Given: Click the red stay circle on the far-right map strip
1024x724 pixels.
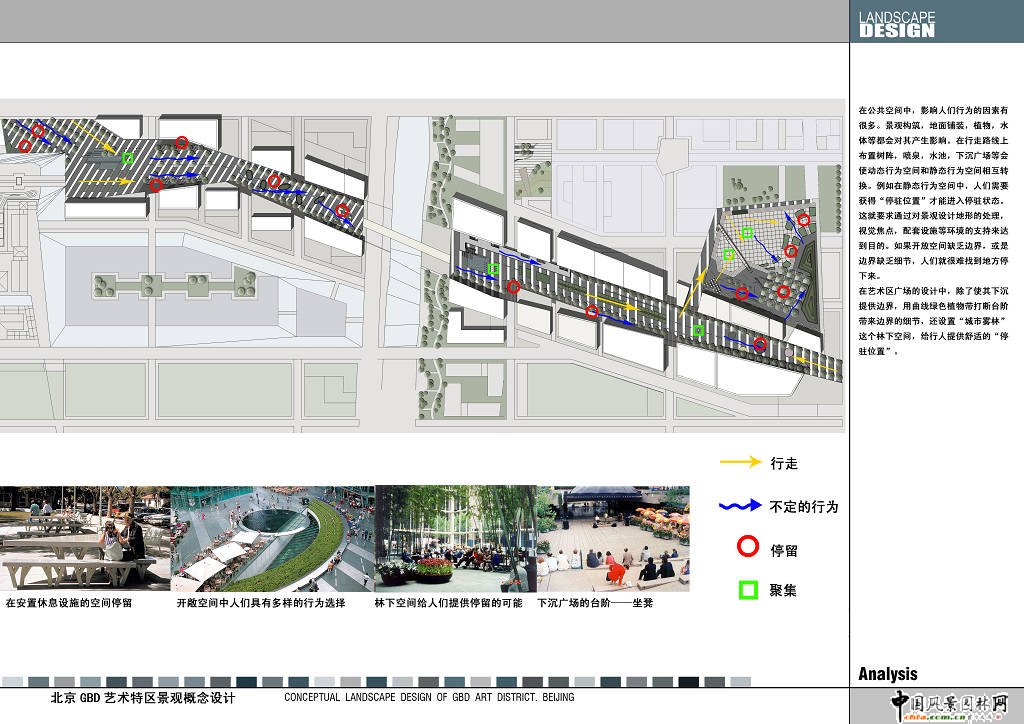Looking at the screenshot, I should (760, 345).
